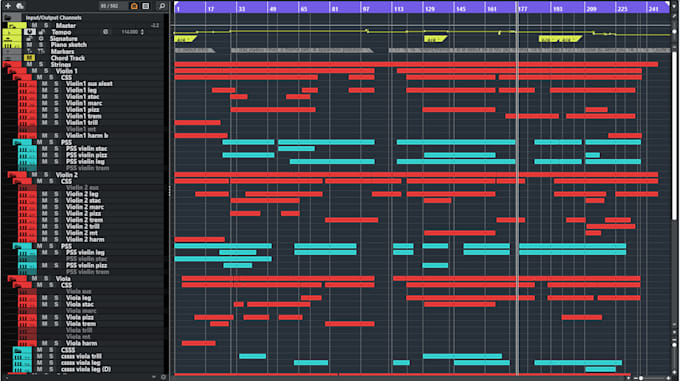
Task: Solo the Piano sketch track
Action: pyautogui.click(x=41, y=45)
